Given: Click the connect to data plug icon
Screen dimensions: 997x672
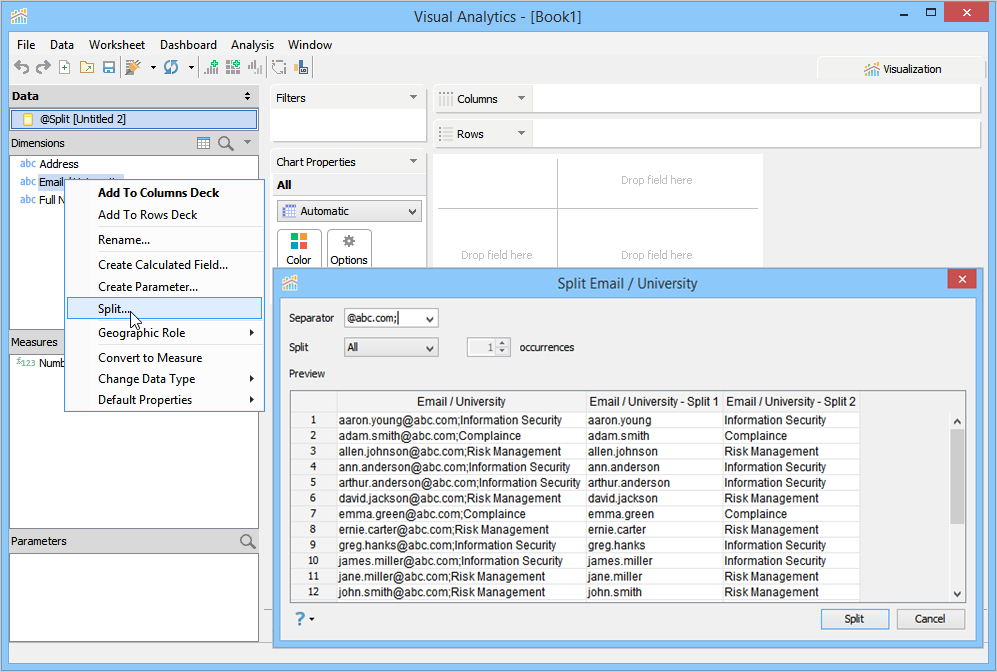Looking at the screenshot, I should [x=133, y=67].
